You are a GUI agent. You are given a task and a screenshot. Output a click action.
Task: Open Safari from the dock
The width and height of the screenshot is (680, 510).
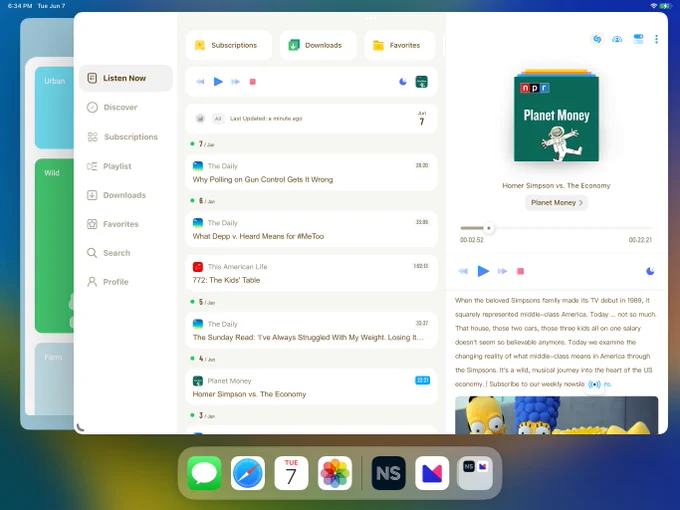(x=248, y=473)
